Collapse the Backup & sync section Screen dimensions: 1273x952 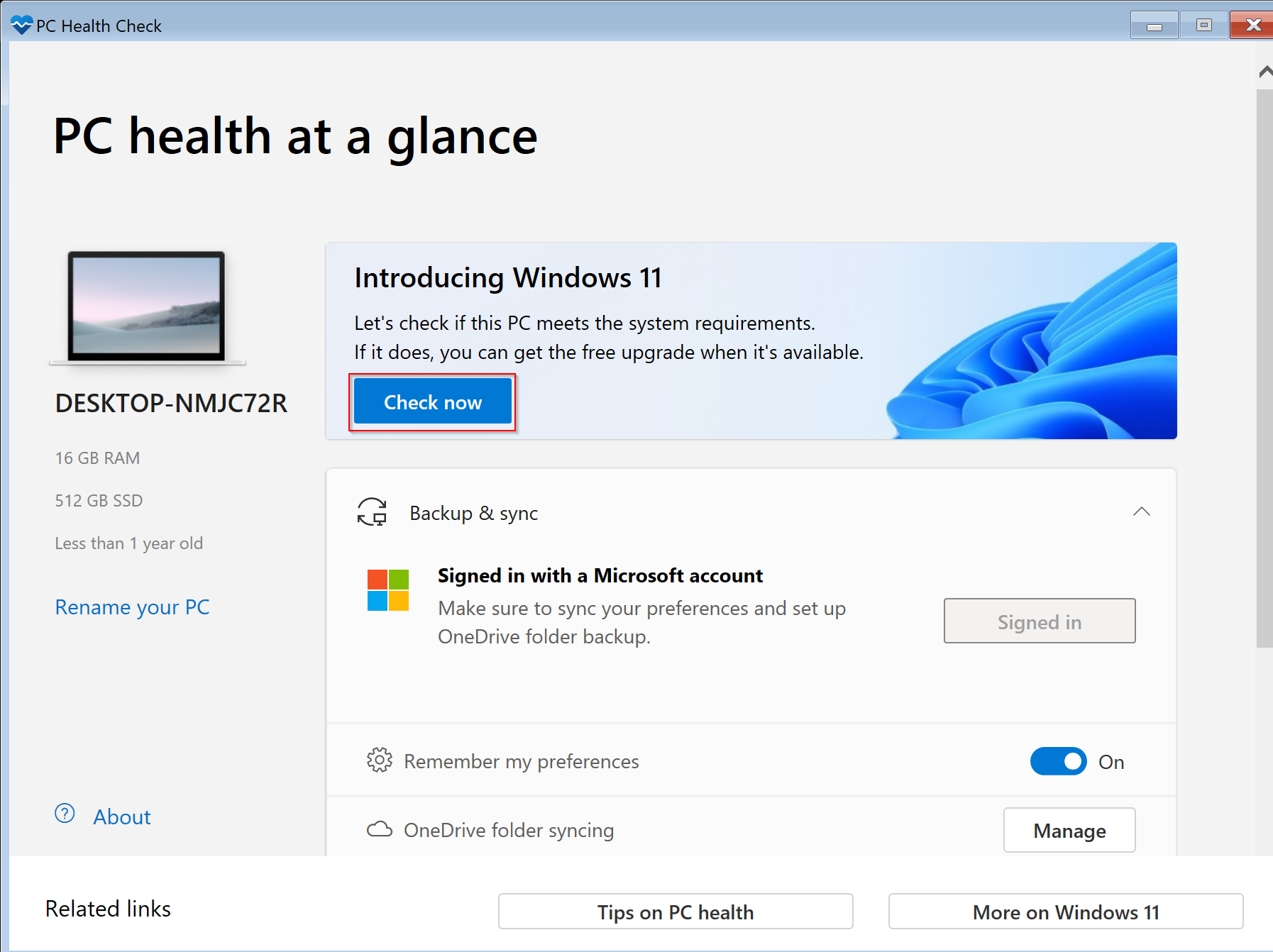[1141, 512]
